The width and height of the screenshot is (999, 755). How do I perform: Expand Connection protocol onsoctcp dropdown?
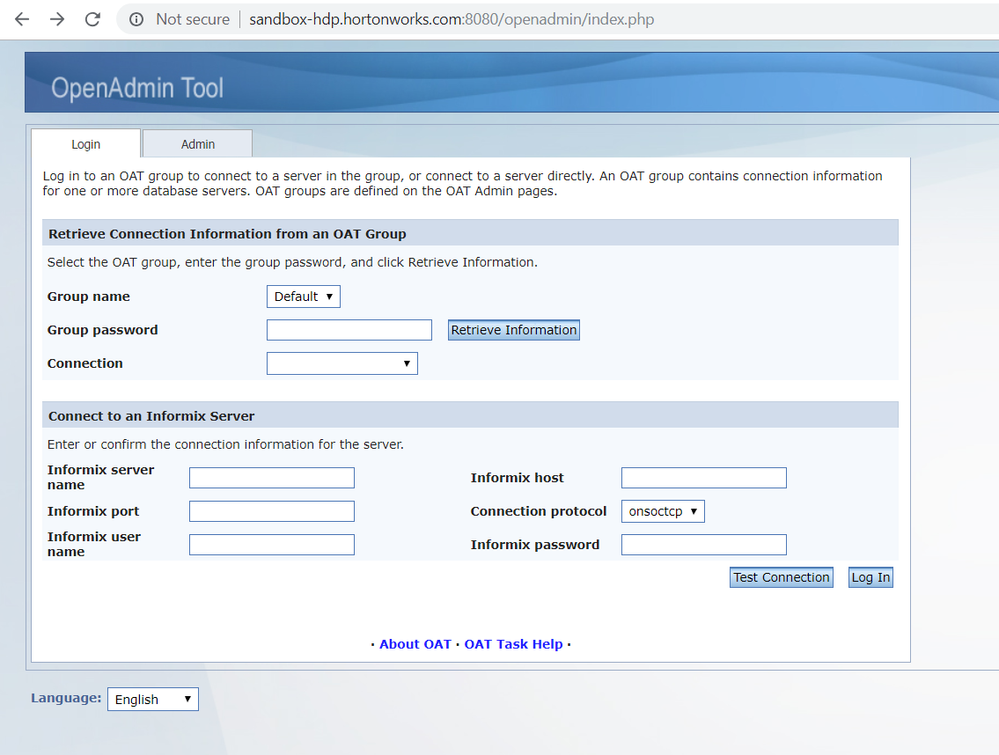tap(663, 511)
